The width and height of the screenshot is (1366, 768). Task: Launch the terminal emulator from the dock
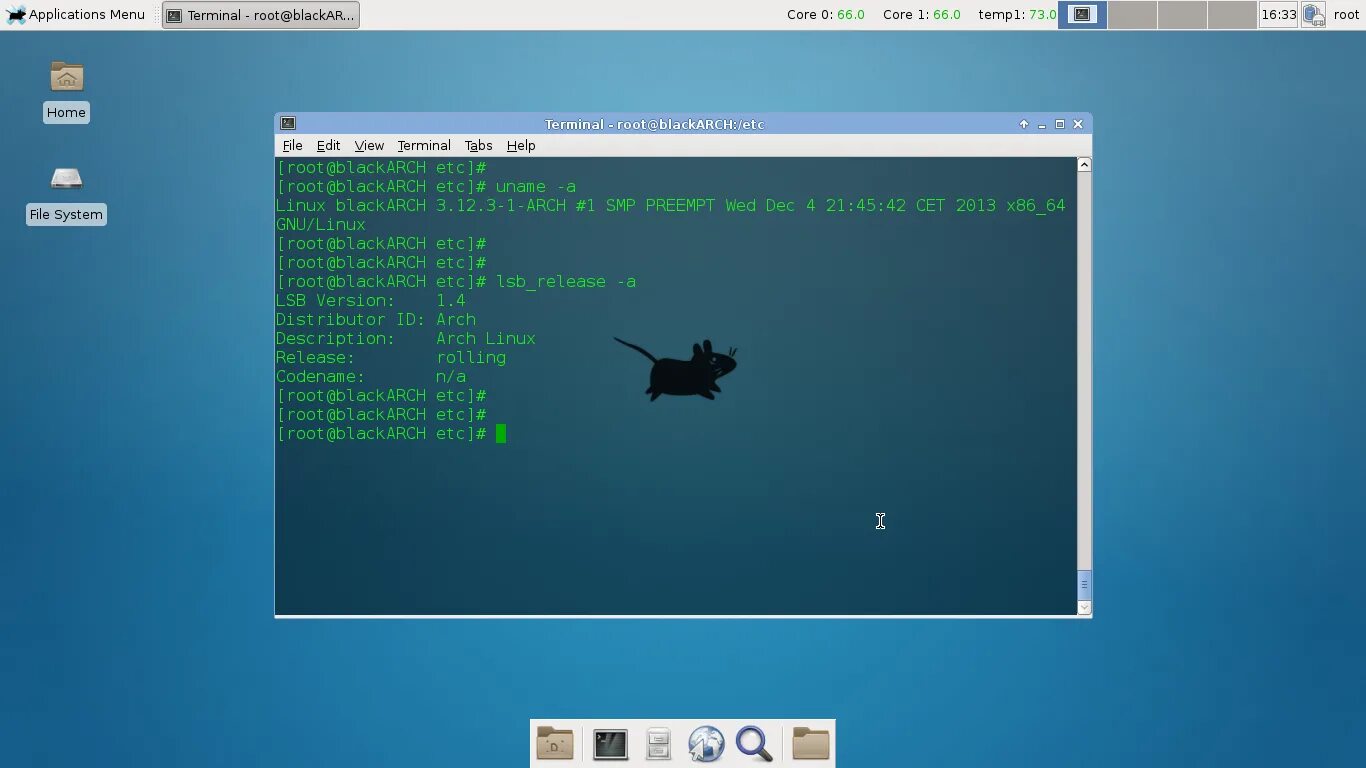coord(610,744)
